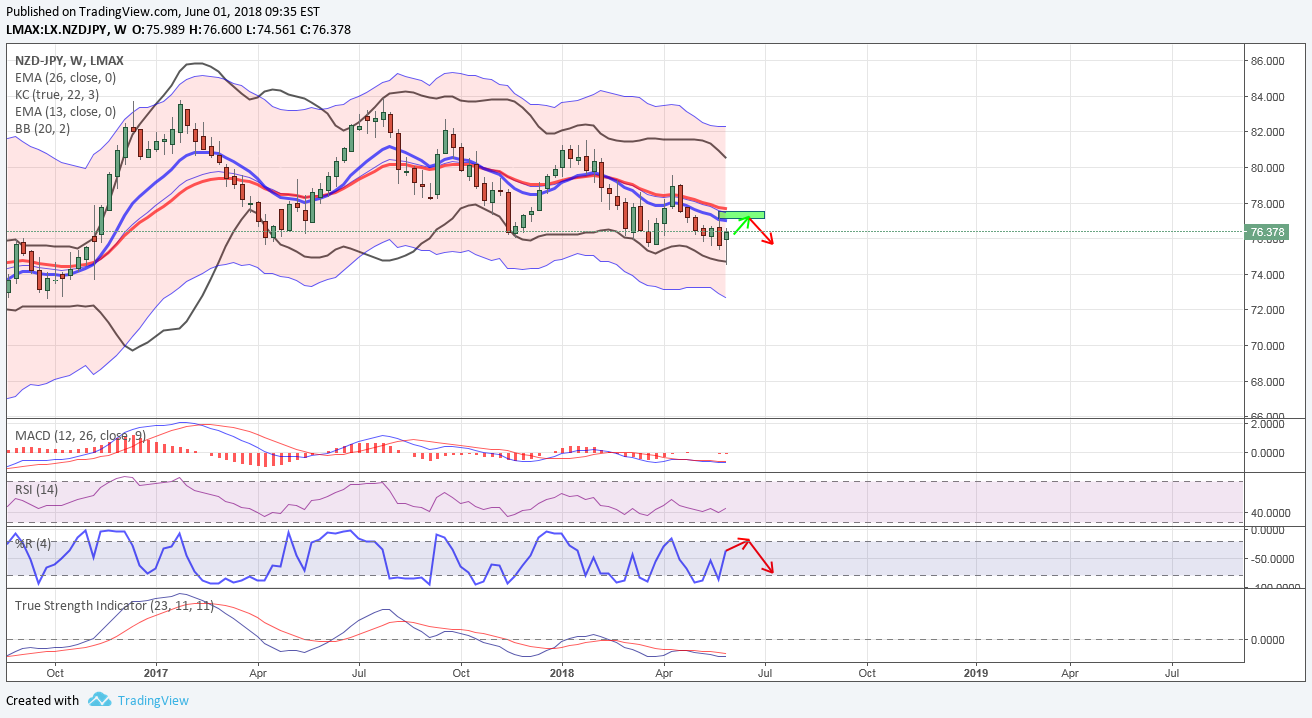Click the EMA (13, close, 0) legend label
Screen dimensions: 1312x718
[65, 112]
